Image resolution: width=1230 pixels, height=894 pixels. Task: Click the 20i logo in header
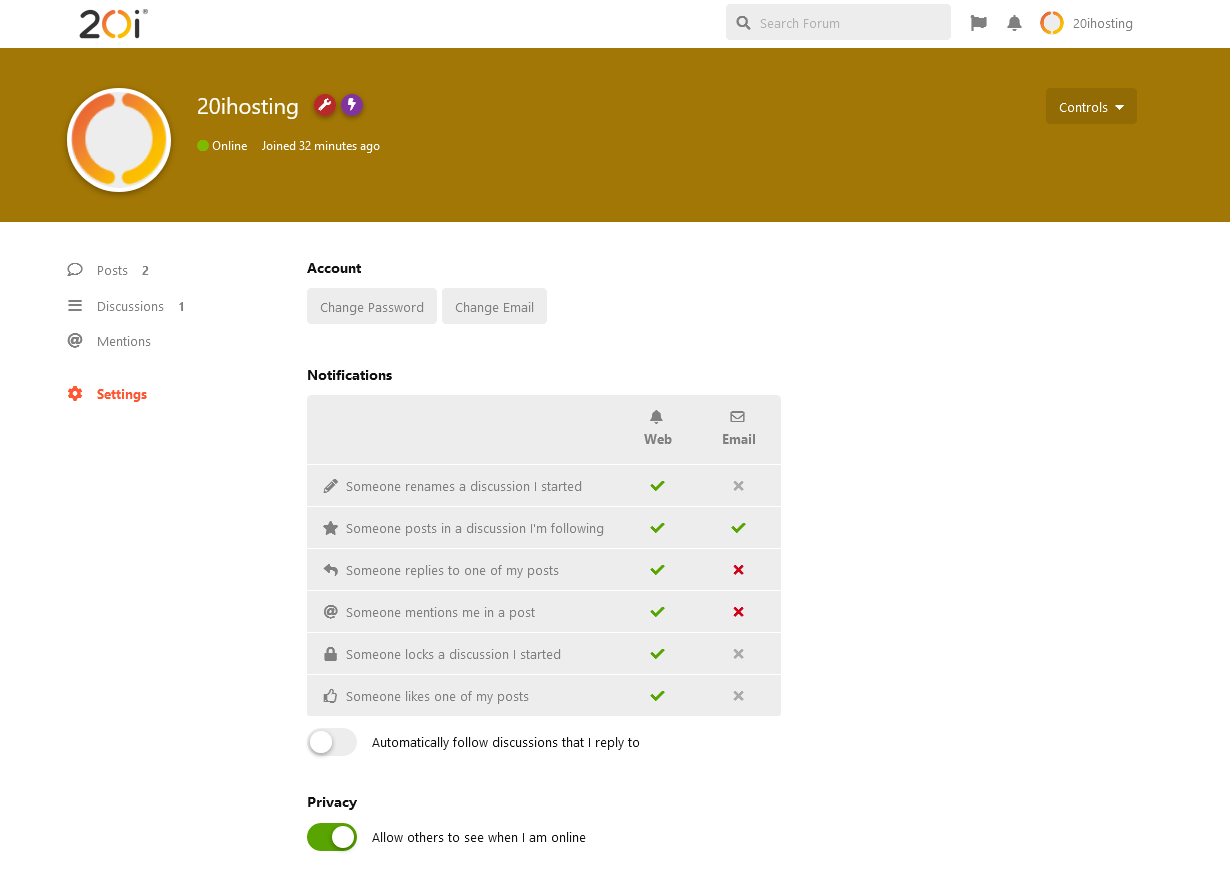(x=113, y=23)
